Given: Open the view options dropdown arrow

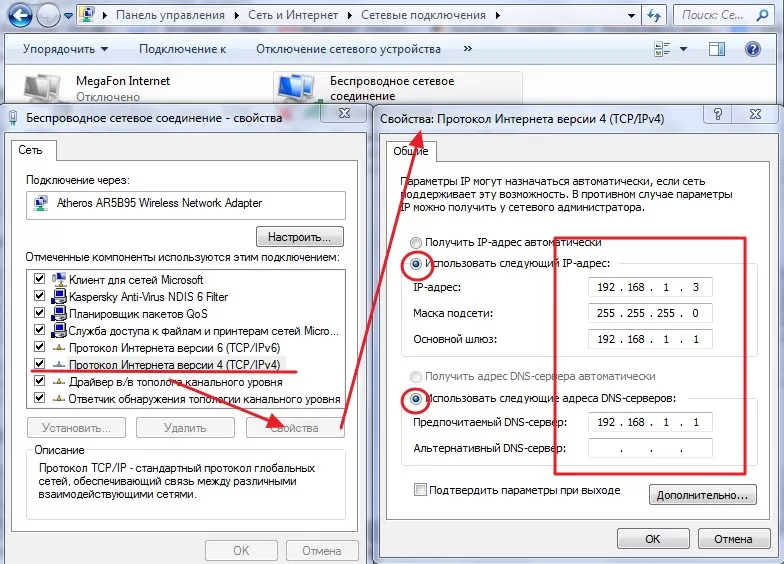Looking at the screenshot, I should coord(683,49).
